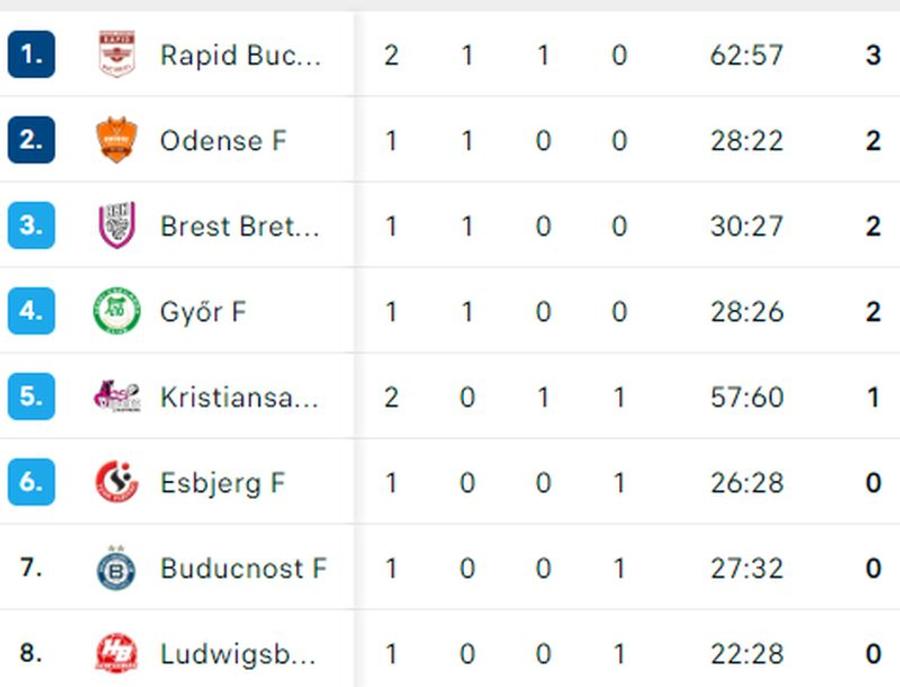Click the red Esbjerg F emblem
Image resolution: width=900 pixels, height=687 pixels.
[117, 482]
